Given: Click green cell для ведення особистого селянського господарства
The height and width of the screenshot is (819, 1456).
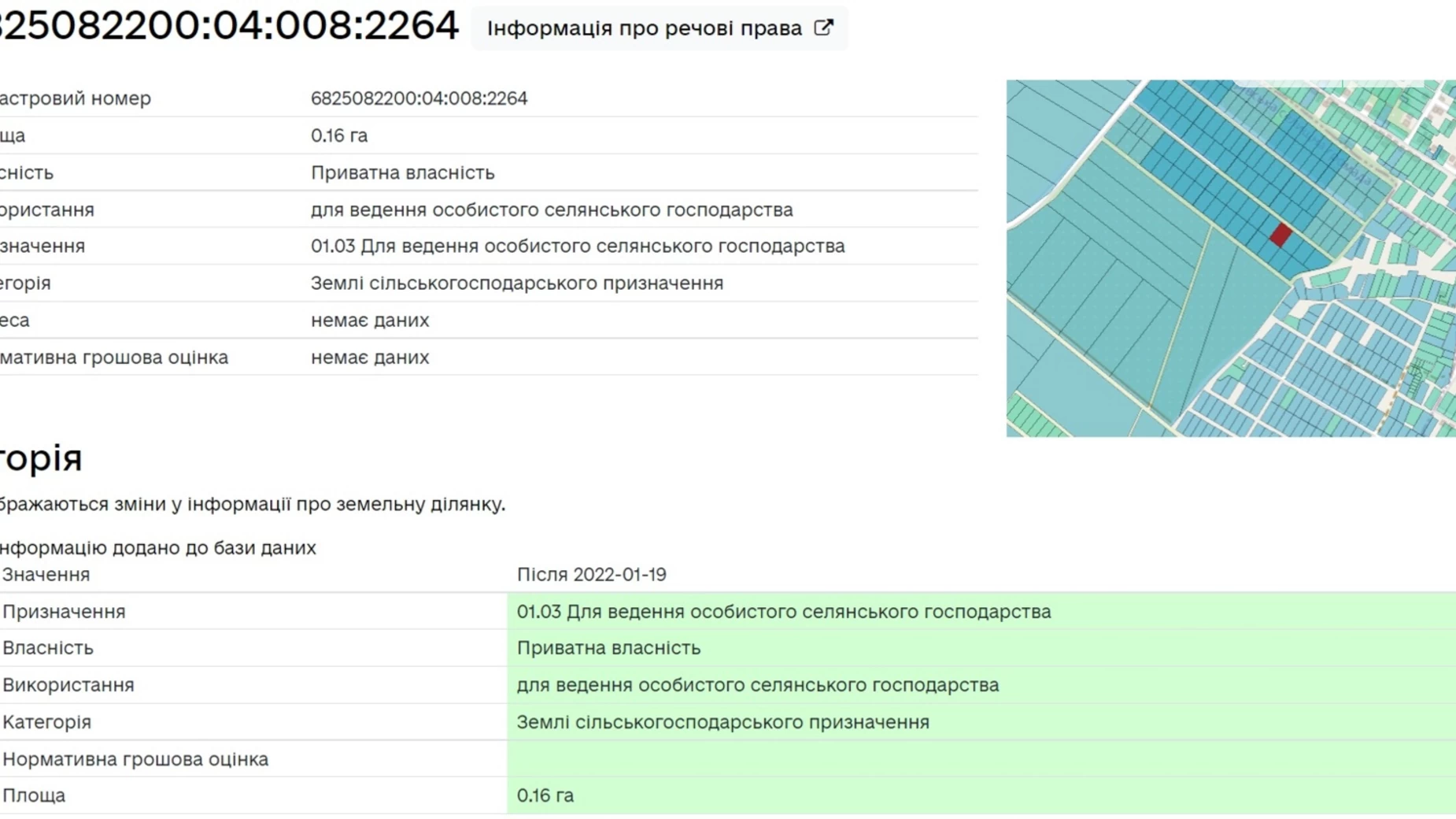Looking at the screenshot, I should [x=981, y=684].
